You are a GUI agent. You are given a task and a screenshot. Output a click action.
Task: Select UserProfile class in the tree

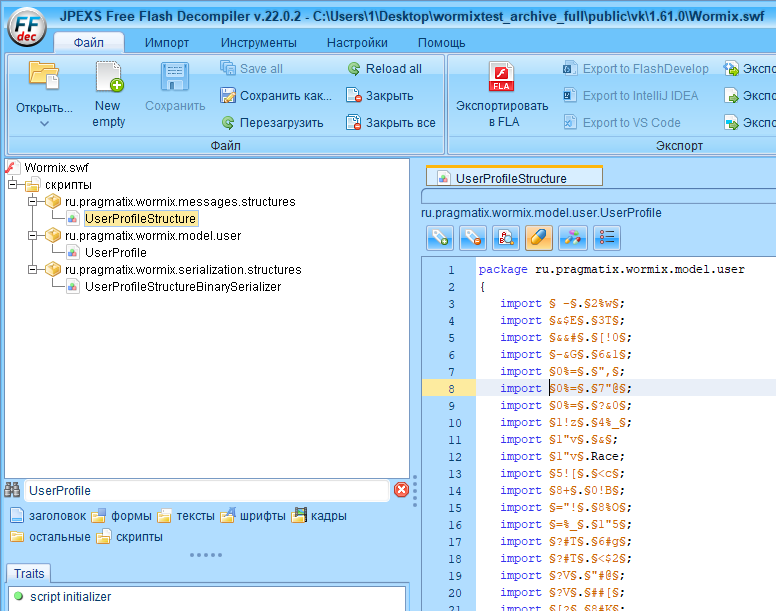click(116, 252)
